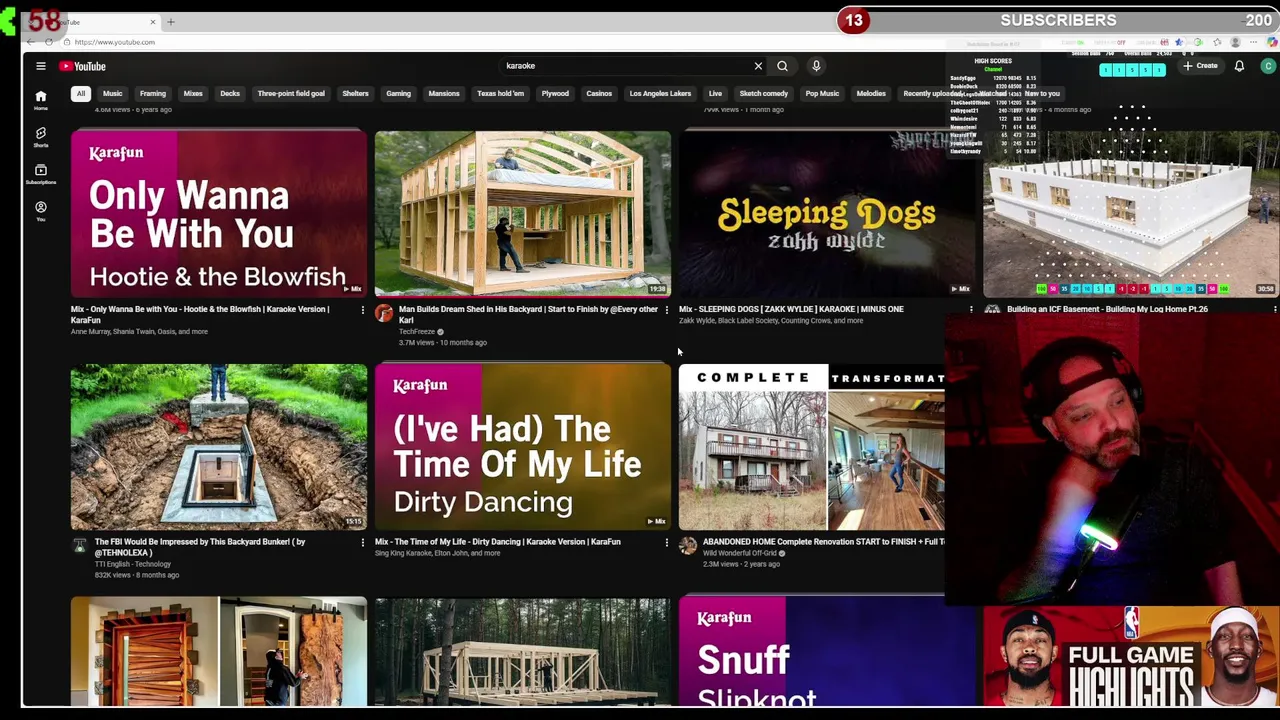
Task: Open the You section in the sidebar
Action: coord(41,211)
